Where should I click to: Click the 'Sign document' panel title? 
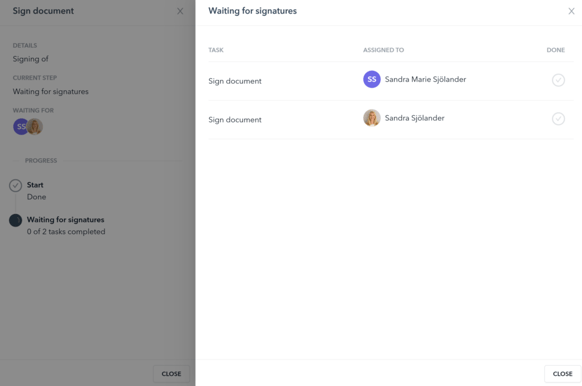43,11
